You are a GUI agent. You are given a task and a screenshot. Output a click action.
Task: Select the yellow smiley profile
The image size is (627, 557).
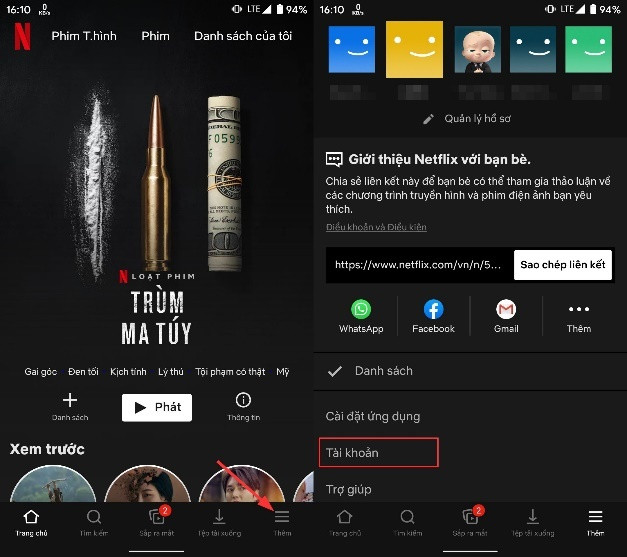coord(414,50)
